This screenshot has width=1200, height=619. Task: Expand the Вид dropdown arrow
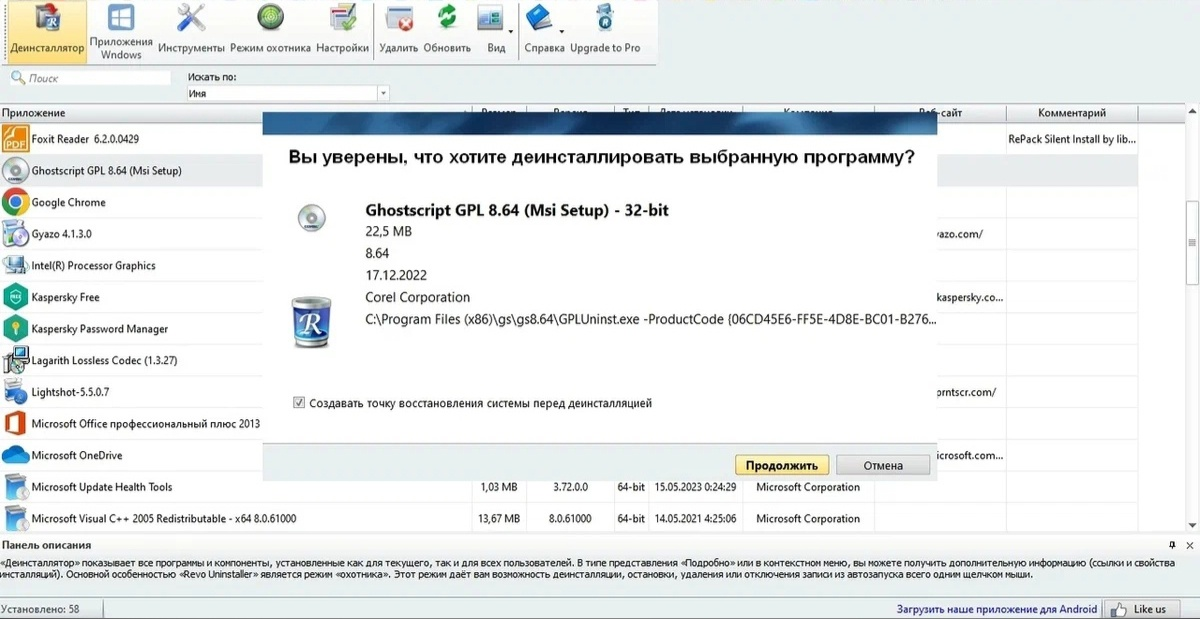[511, 31]
